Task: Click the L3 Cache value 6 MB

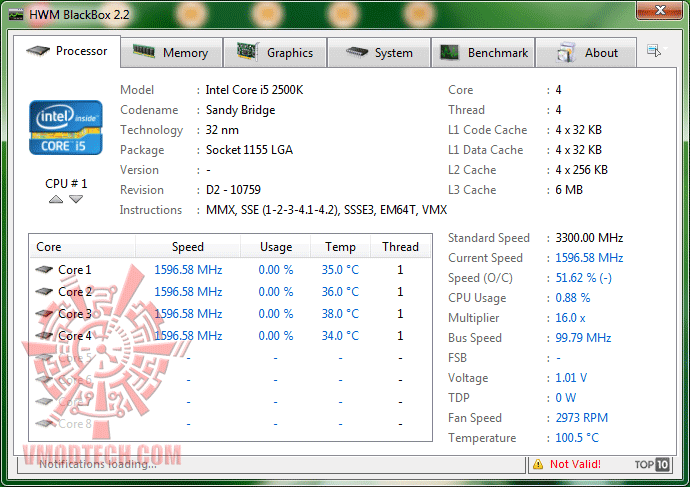Action: pos(569,190)
